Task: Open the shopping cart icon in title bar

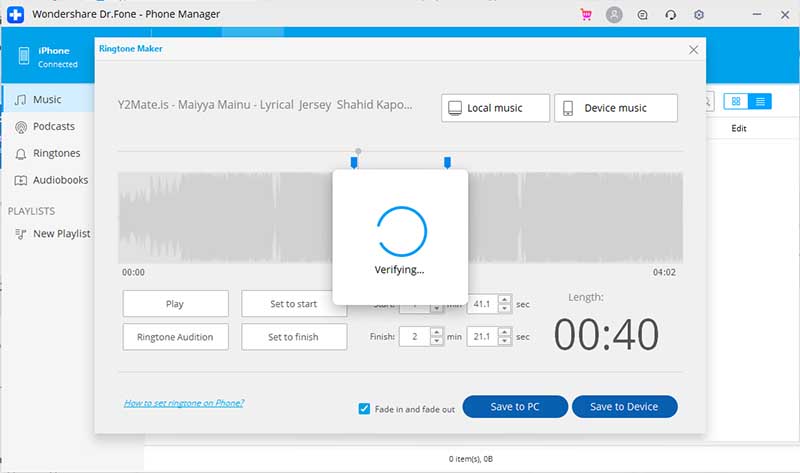Action: tap(586, 15)
